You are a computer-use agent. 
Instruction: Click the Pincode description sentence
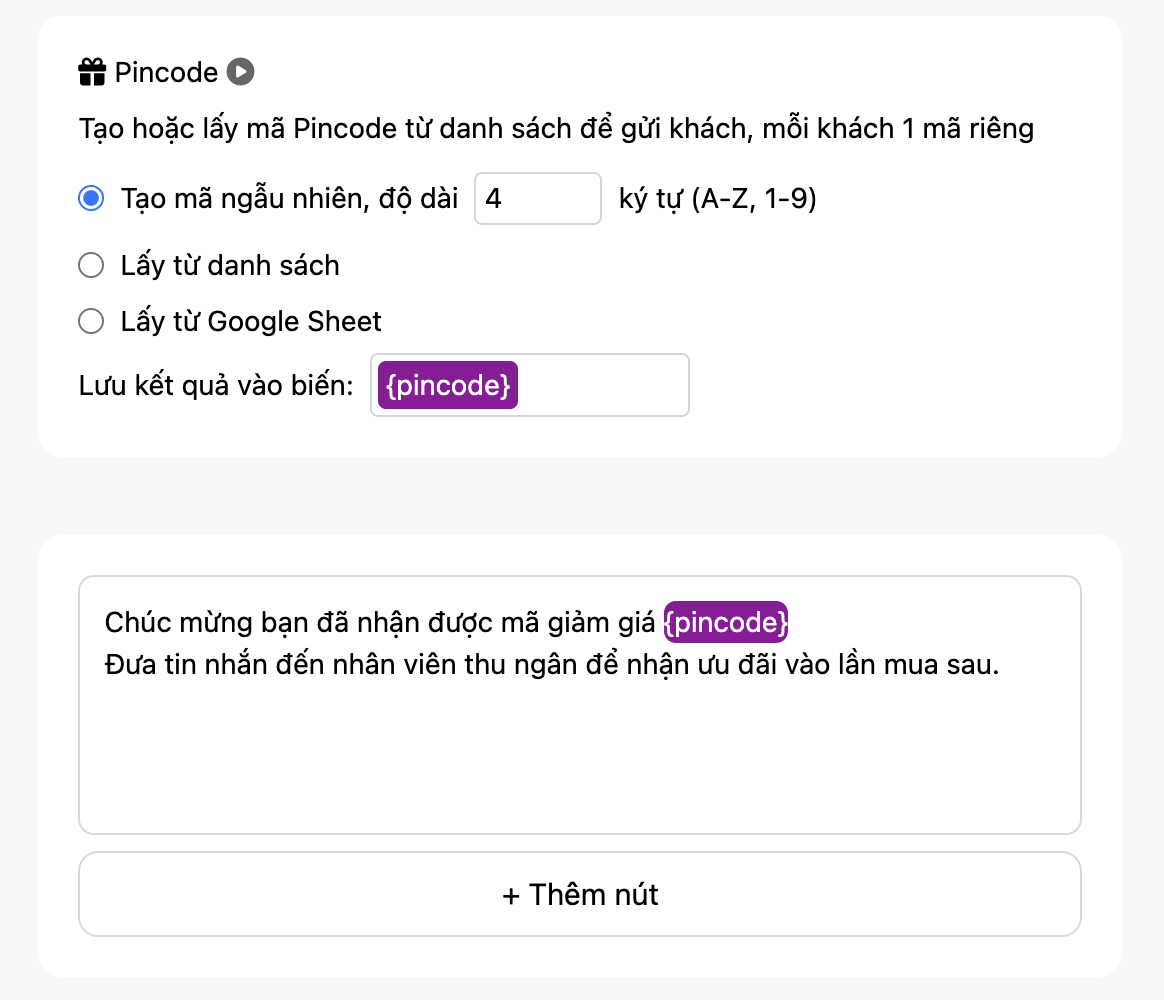[556, 128]
